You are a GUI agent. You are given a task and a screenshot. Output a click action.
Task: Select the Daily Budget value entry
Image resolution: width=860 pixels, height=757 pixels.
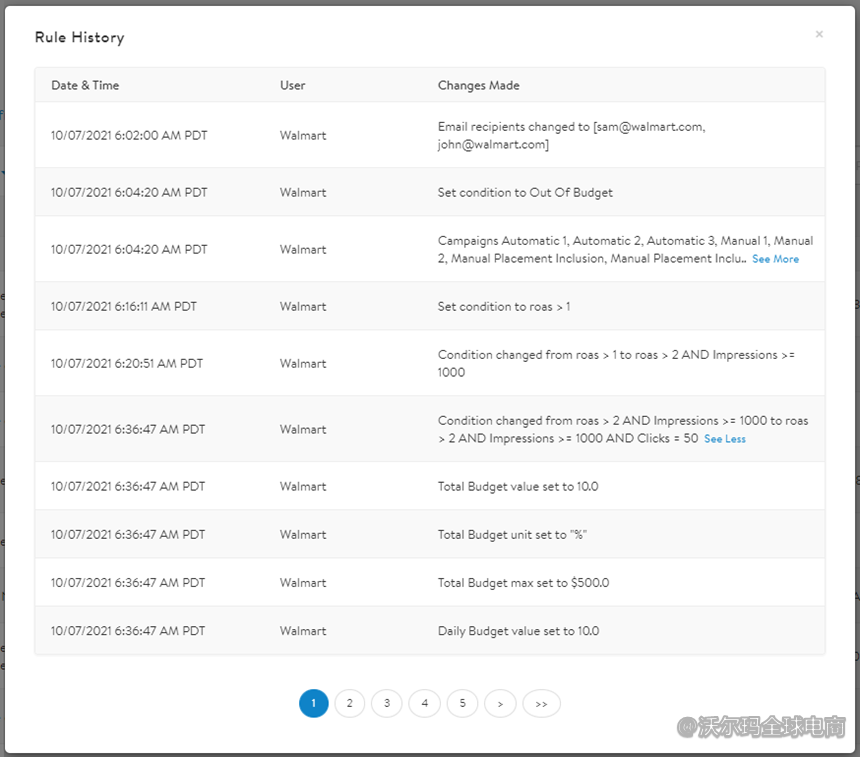tap(518, 631)
